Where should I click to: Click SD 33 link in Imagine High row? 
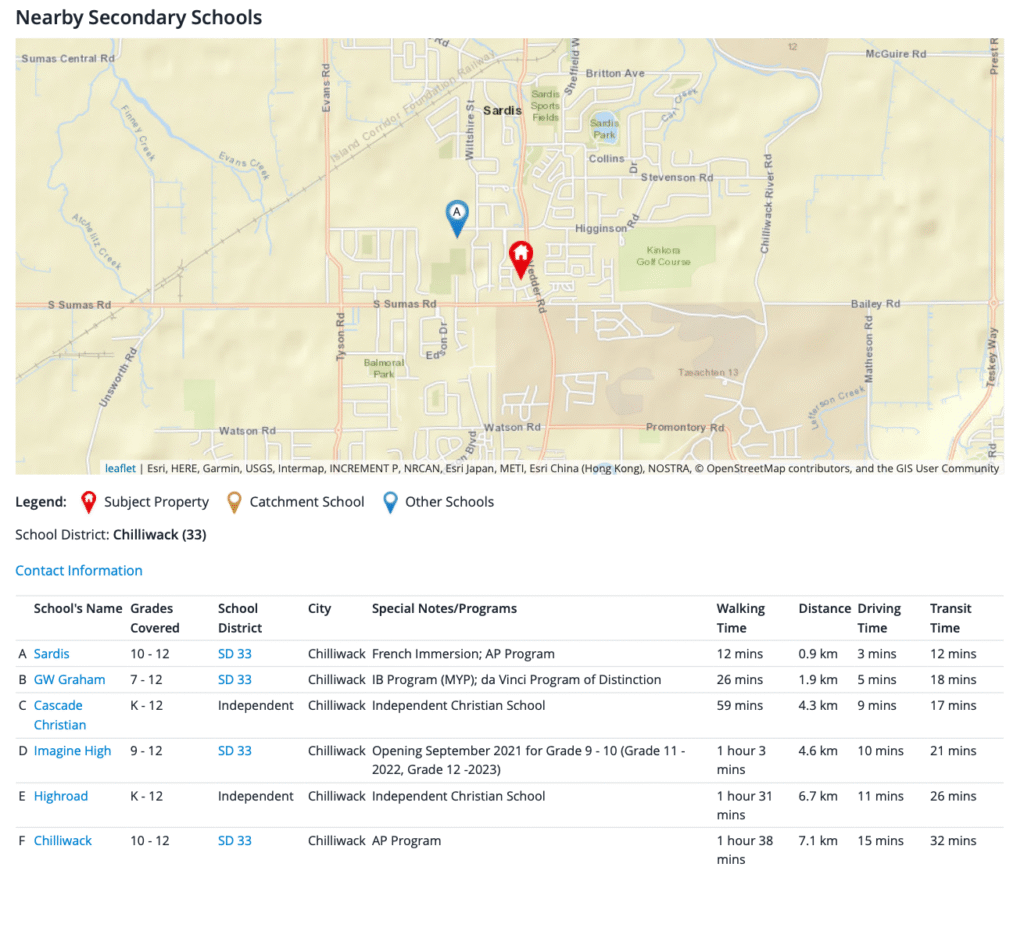235,751
